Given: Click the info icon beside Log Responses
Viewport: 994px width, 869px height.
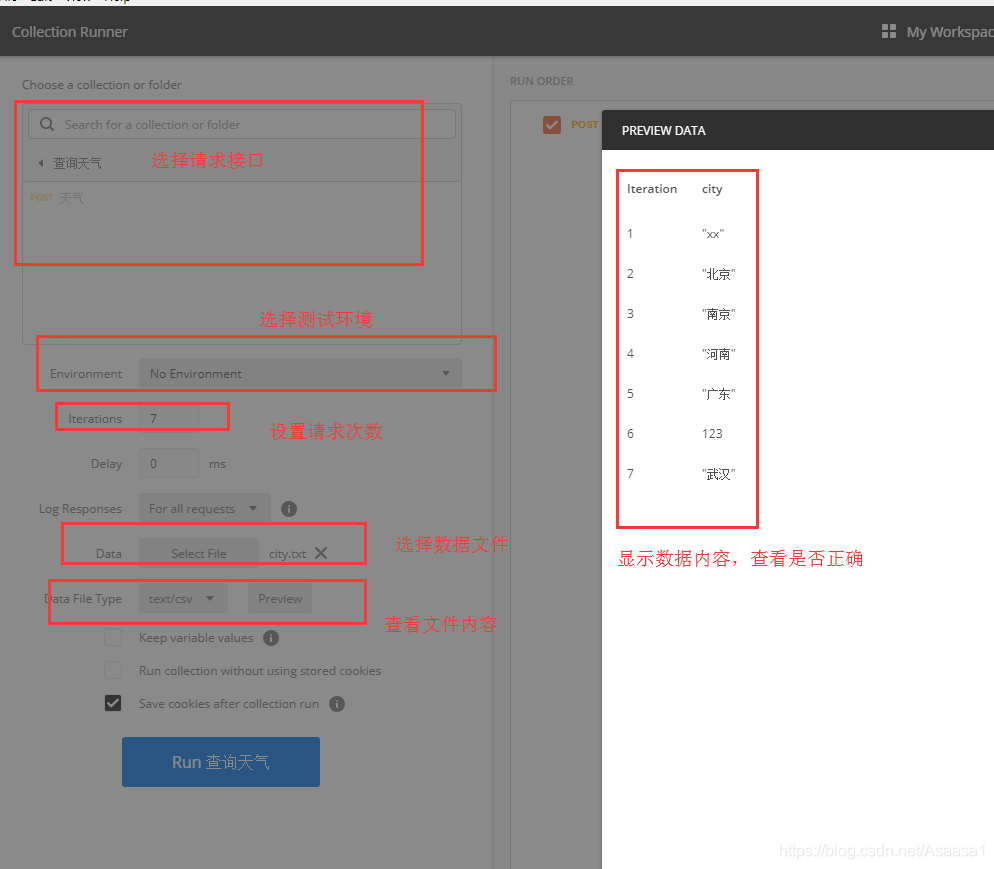Looking at the screenshot, I should pyautogui.click(x=288, y=509).
